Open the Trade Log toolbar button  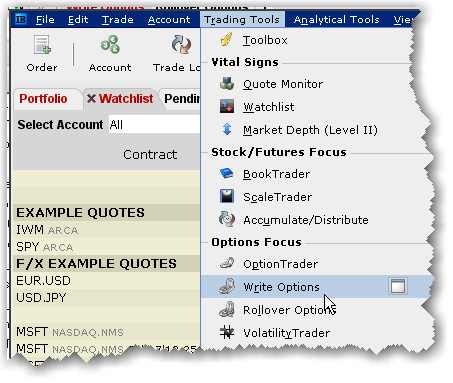click(177, 54)
